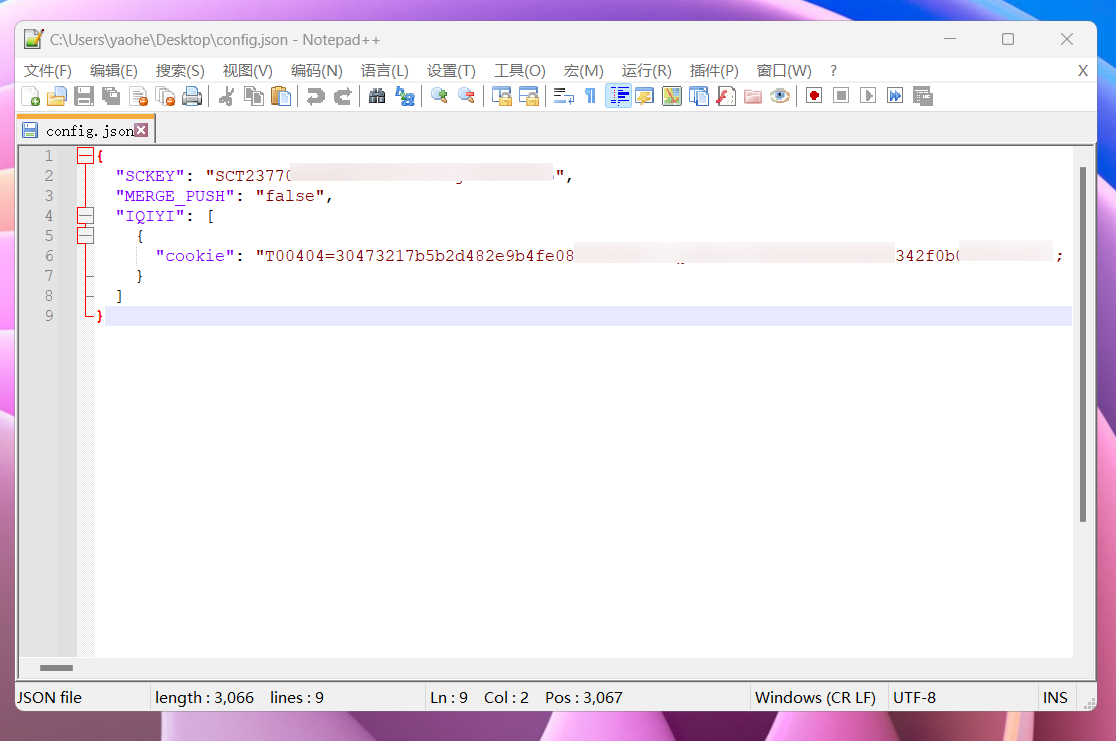
Task: Click the Save All icon
Action: point(111,96)
